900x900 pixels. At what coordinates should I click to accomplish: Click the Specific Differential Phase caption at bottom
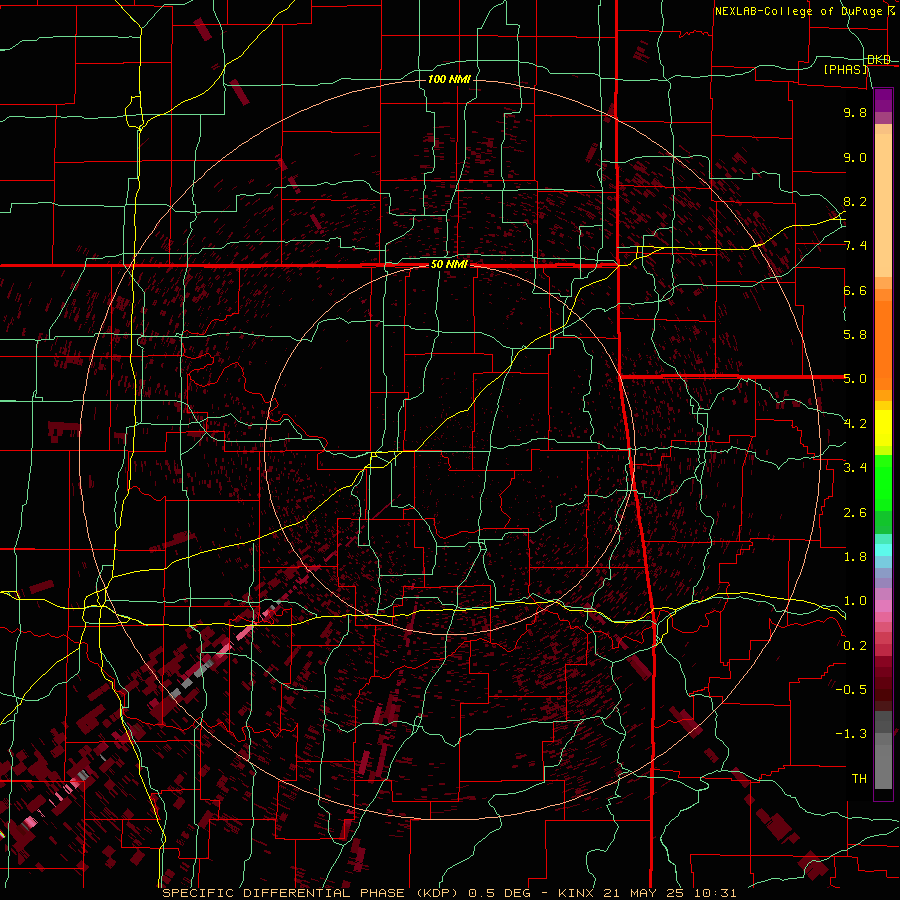coord(449,893)
